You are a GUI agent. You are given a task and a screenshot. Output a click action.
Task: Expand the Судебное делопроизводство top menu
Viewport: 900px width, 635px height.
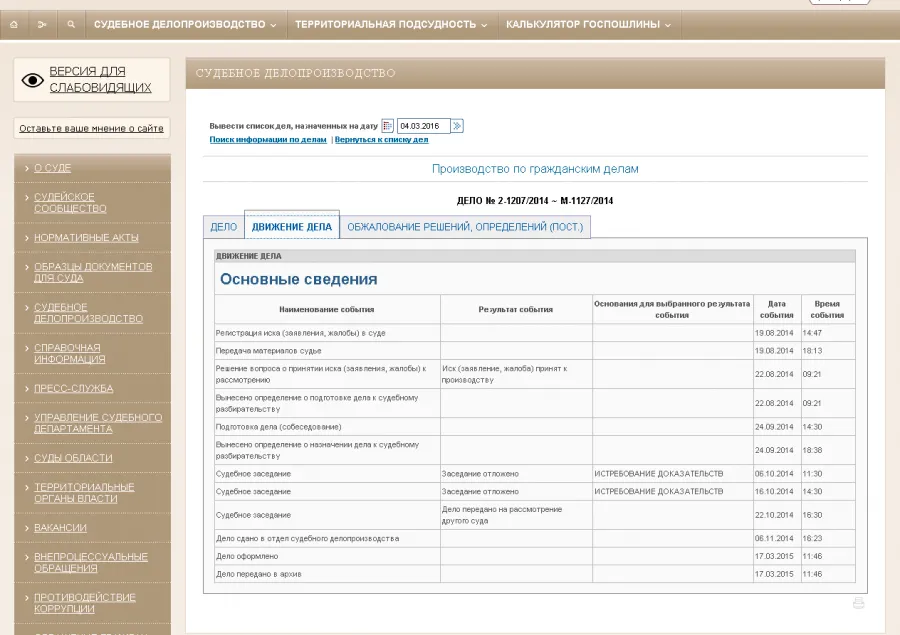coord(185,25)
